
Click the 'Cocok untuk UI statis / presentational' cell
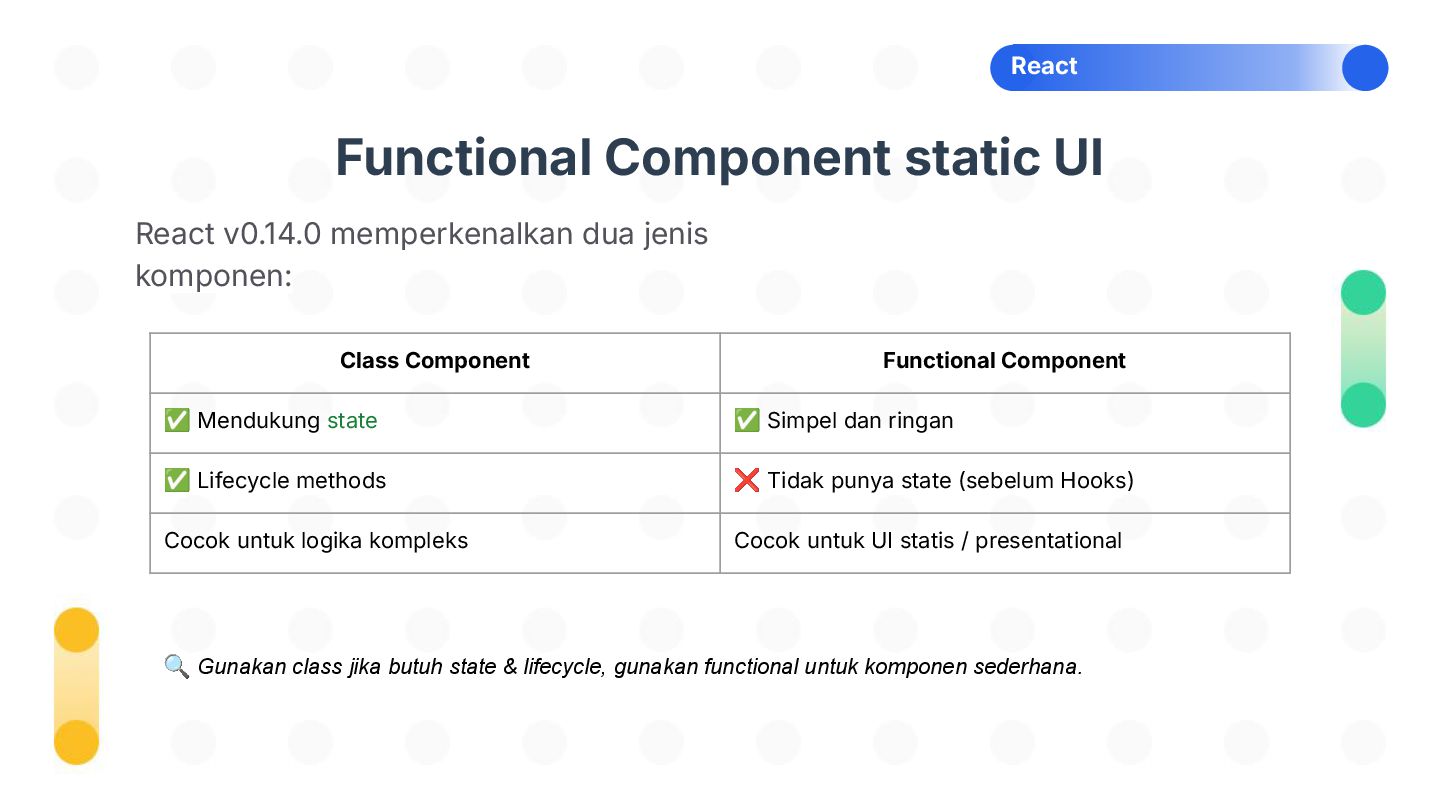1005,543
